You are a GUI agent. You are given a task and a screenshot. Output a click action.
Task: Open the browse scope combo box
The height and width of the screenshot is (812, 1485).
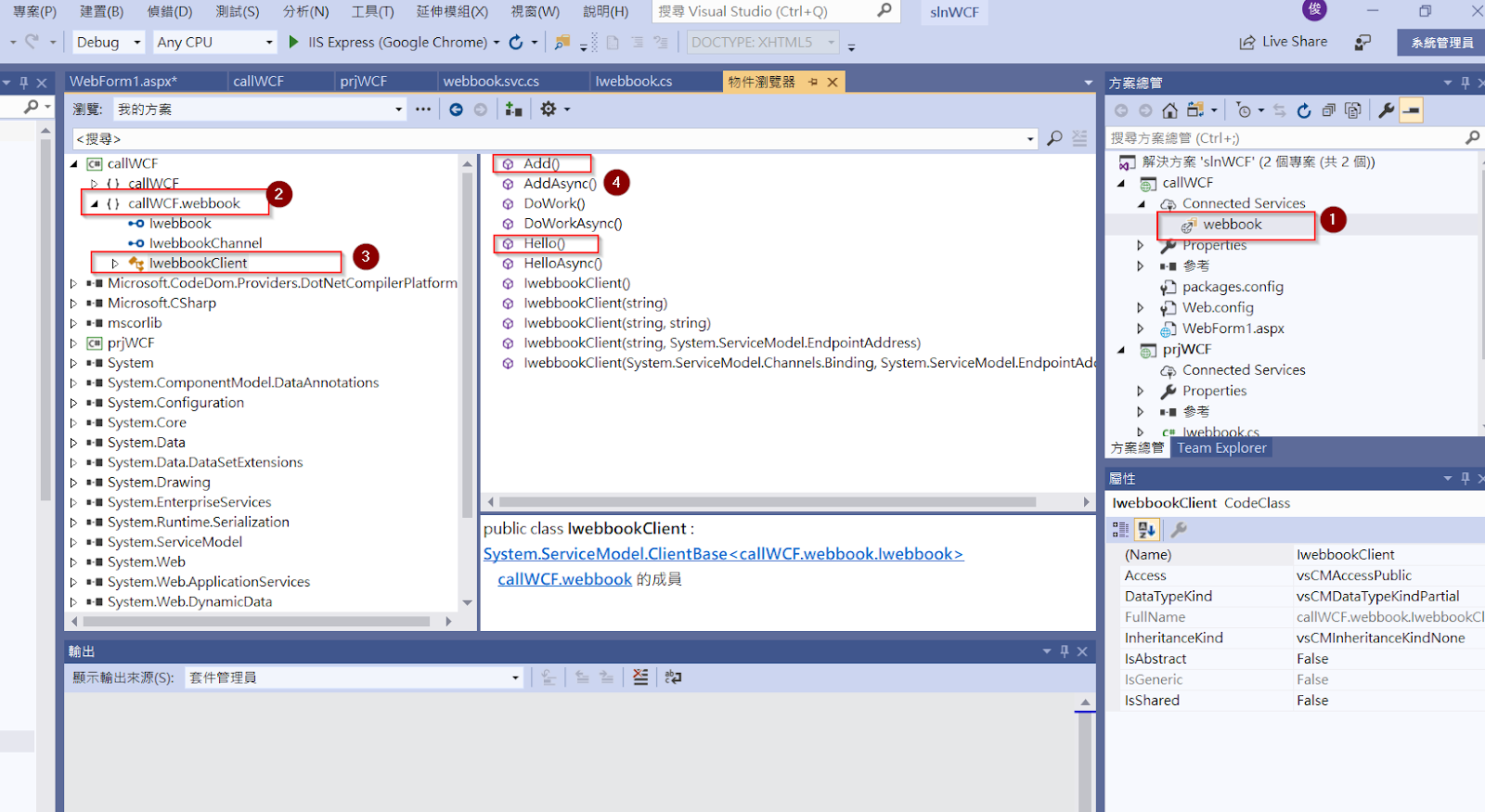pos(260,110)
